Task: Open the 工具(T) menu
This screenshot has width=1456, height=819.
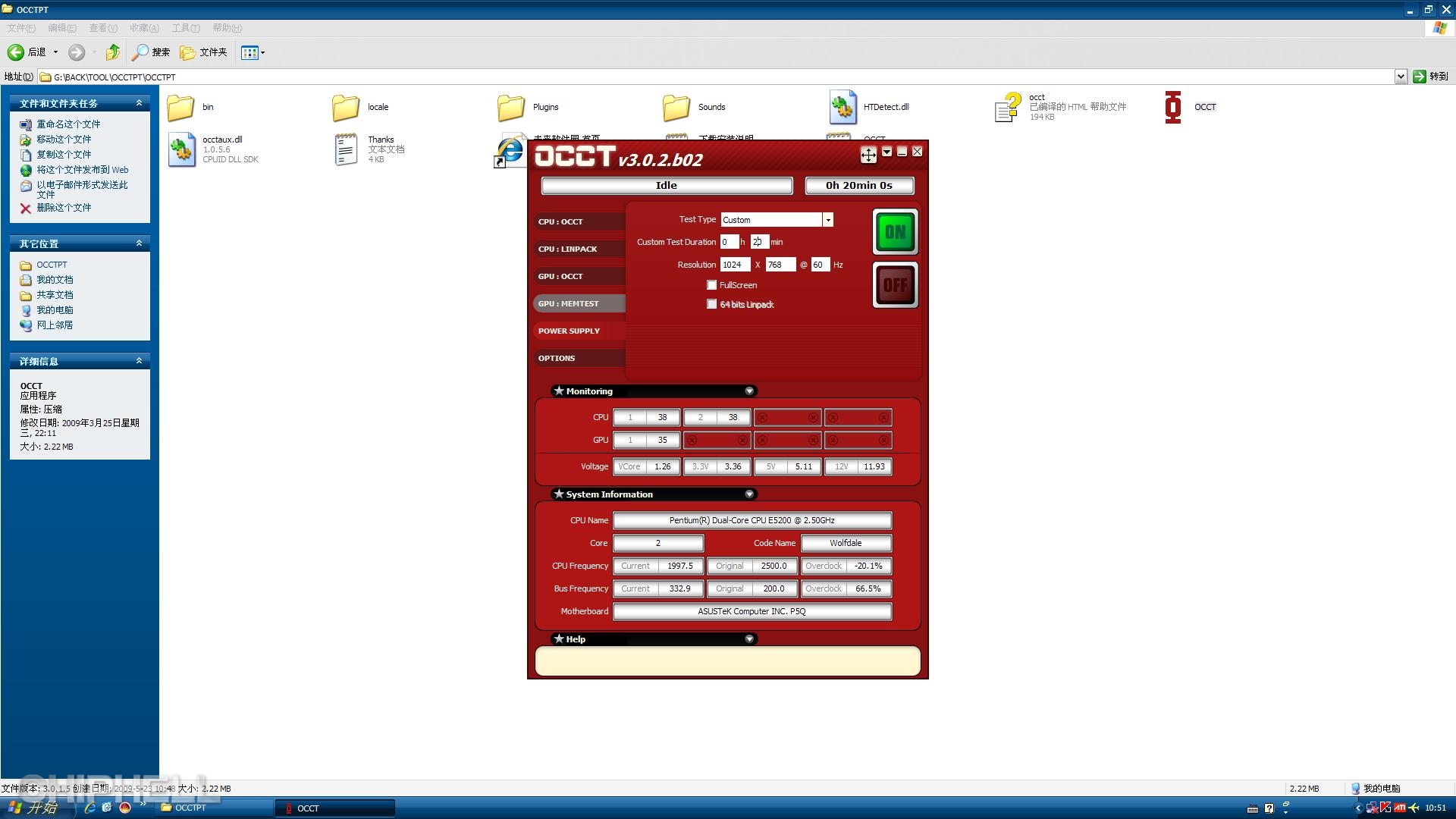Action: point(186,28)
